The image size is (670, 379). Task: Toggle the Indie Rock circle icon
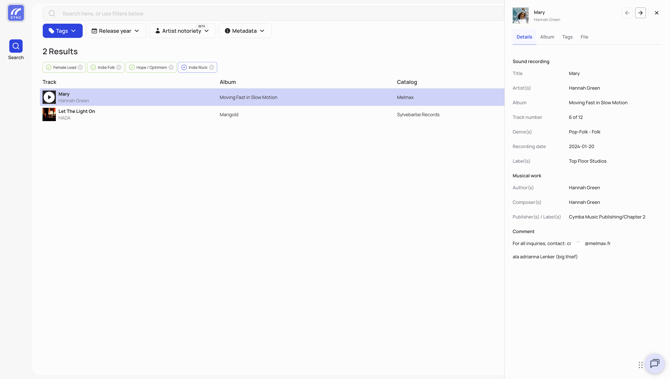[184, 68]
